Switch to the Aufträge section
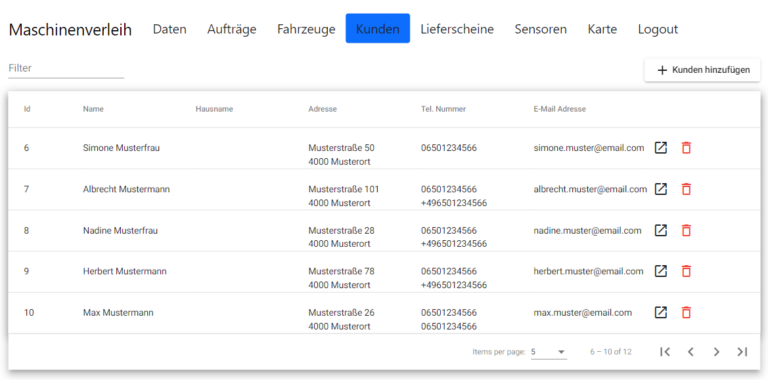The image size is (768, 380). click(x=232, y=29)
